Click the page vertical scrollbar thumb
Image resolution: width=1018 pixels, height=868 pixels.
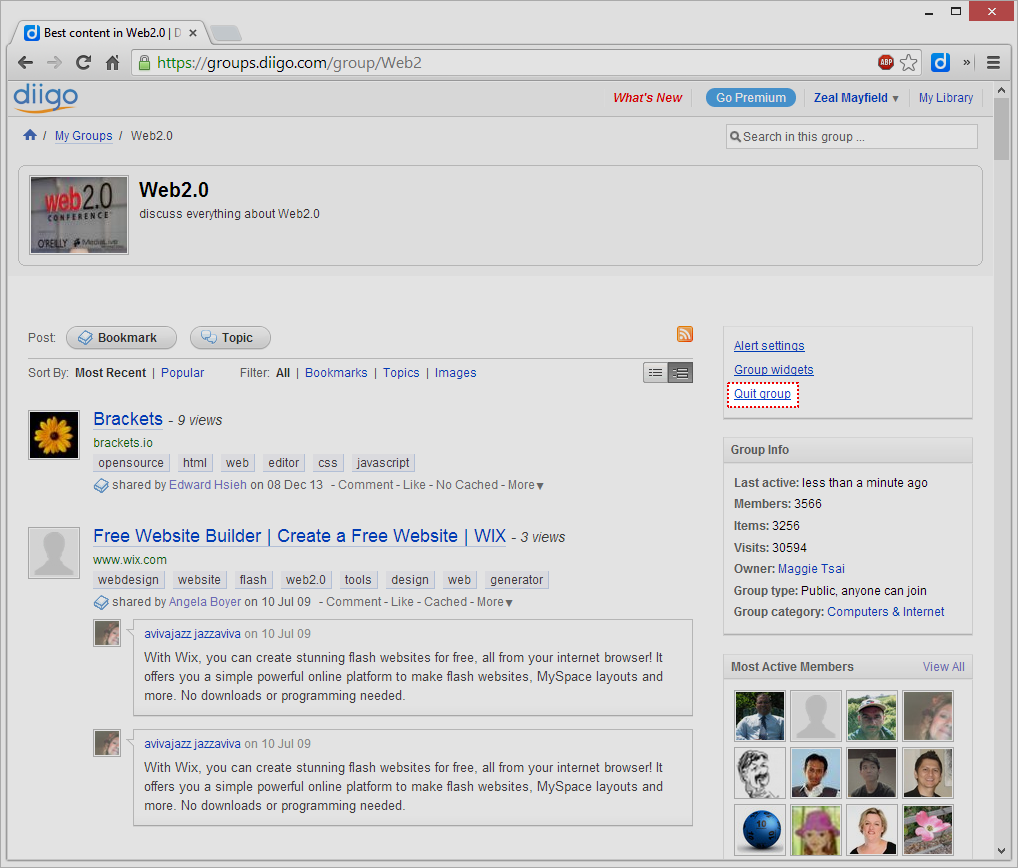1001,129
